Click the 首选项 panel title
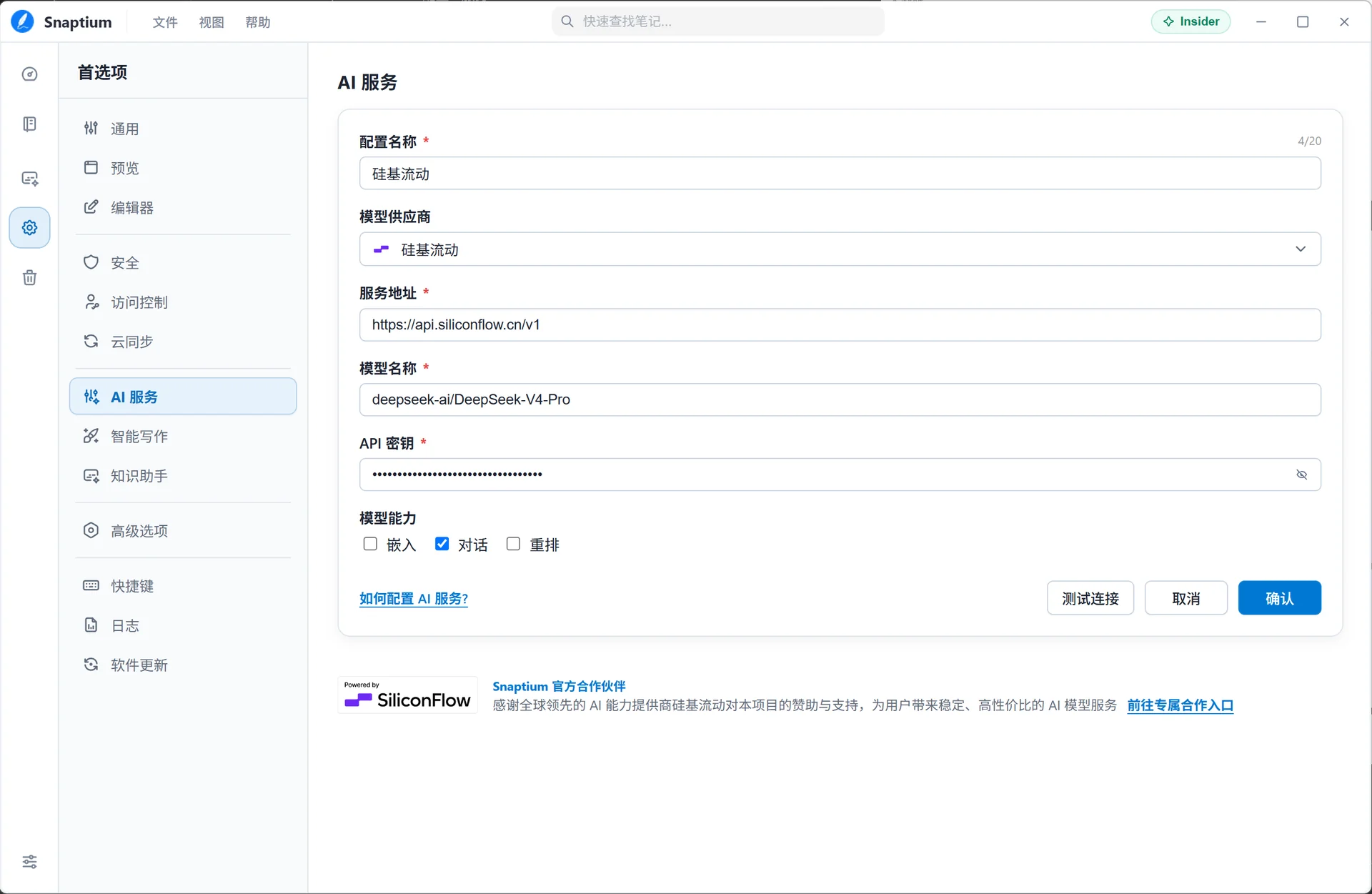The image size is (1372, 894). pyautogui.click(x=102, y=72)
